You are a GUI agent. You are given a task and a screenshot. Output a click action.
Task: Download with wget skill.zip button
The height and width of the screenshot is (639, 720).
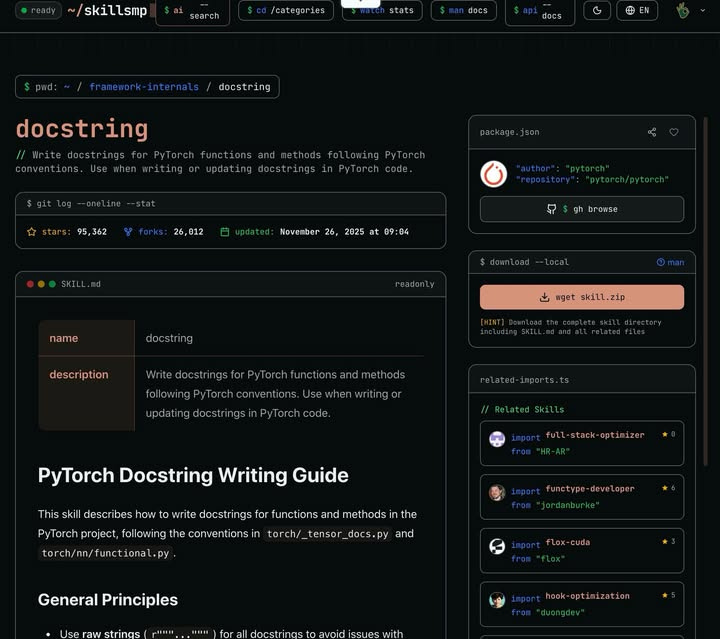pos(582,297)
